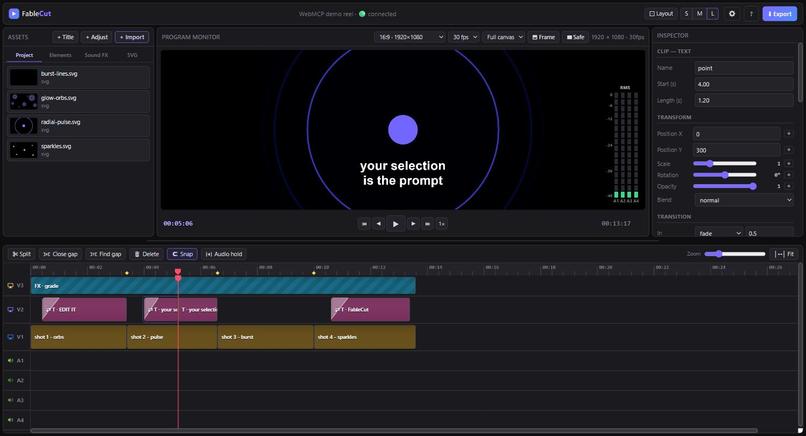806x436 pixels.
Task: Select the sparkles.svg asset
Action: tap(79, 150)
